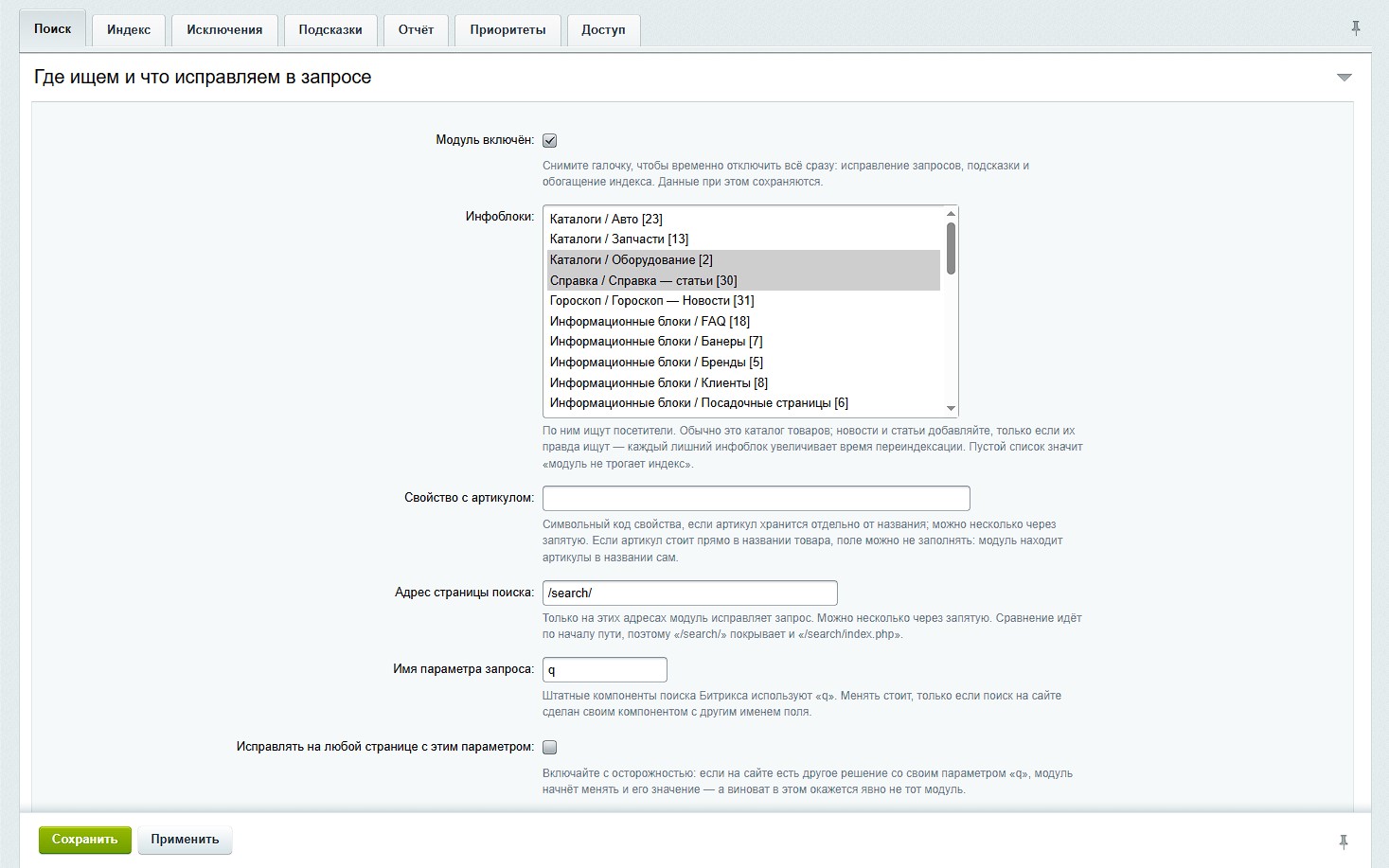Click the pin icon in bottom bar
Viewport: 1389px width, 868px height.
click(x=1343, y=841)
